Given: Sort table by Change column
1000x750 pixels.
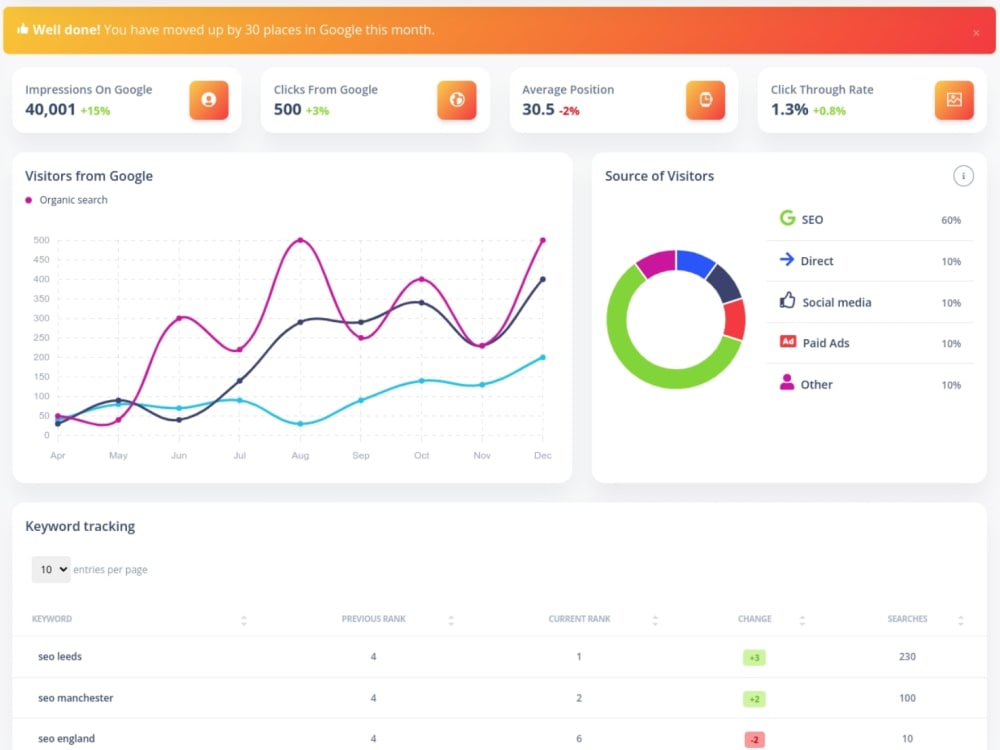Looking at the screenshot, I should [802, 621].
